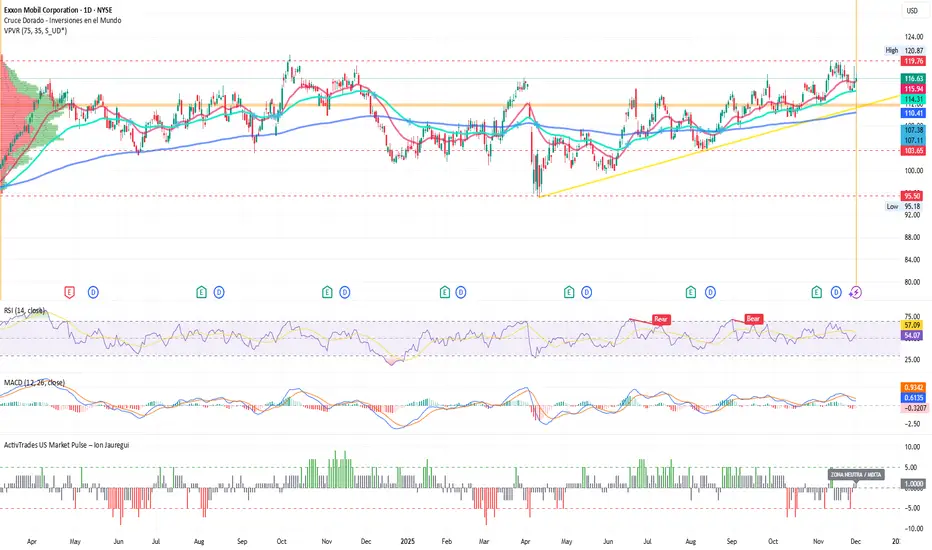Click the dividend D marker in May 2024
This screenshot has height=550, width=932.
click(x=93, y=292)
